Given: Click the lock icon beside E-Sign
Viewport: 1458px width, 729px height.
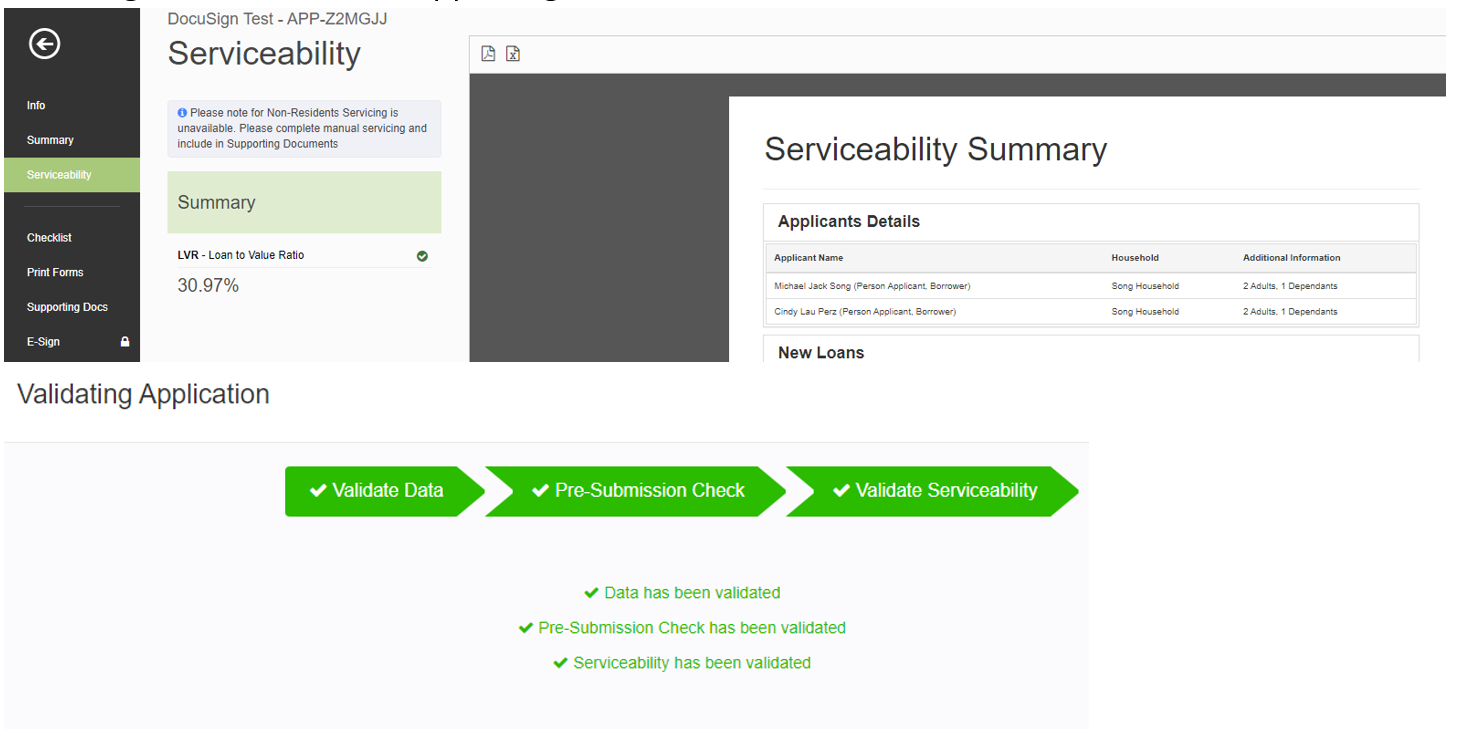Looking at the screenshot, I should point(125,342).
